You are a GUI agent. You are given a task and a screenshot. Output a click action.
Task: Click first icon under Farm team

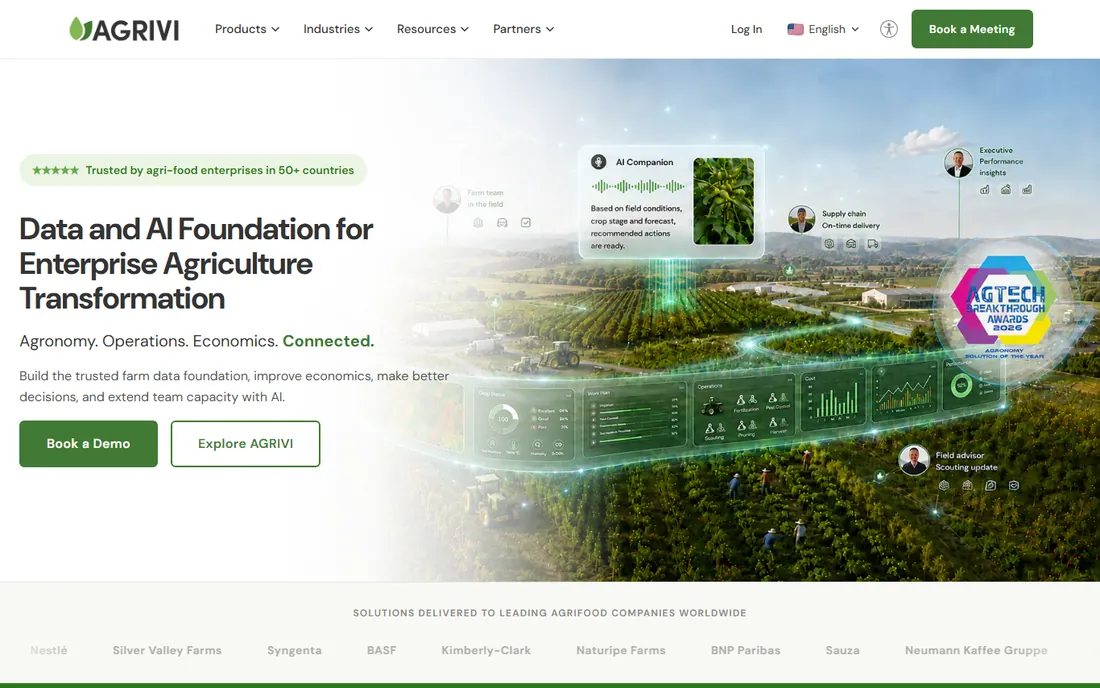click(x=478, y=222)
